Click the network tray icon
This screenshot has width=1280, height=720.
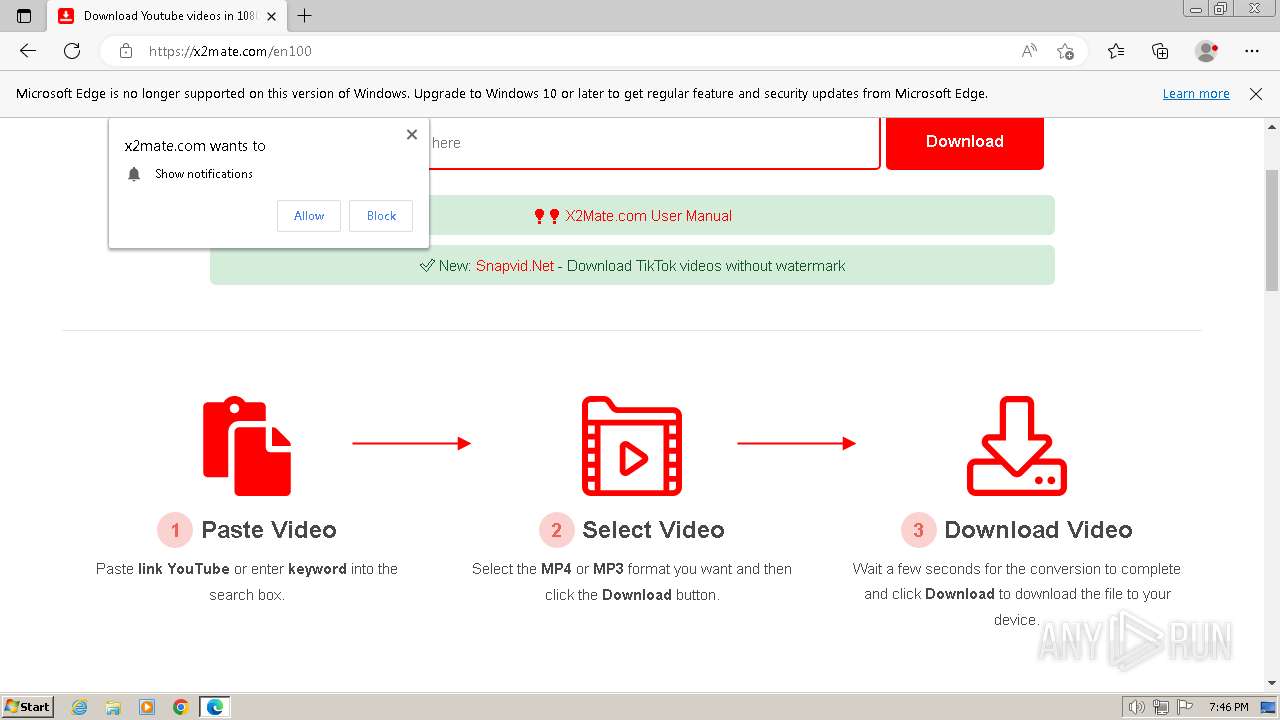(1161, 707)
